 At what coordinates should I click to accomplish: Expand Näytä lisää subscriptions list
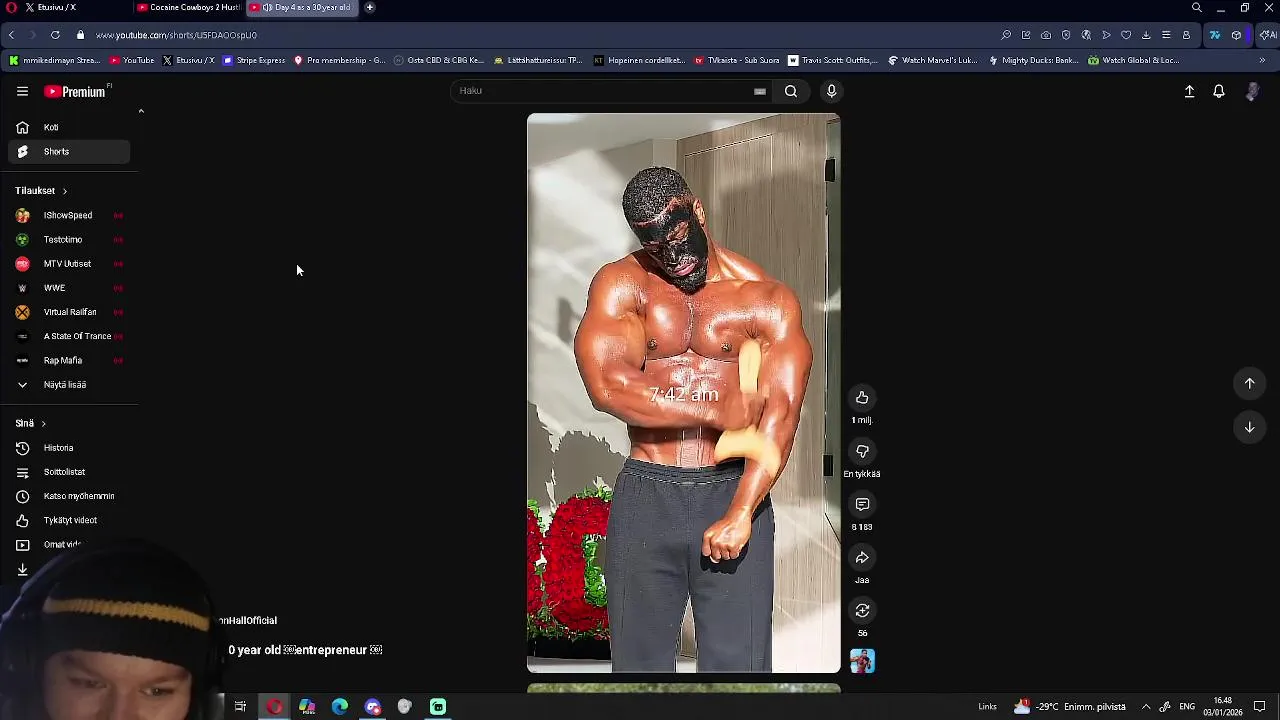[x=69, y=384]
